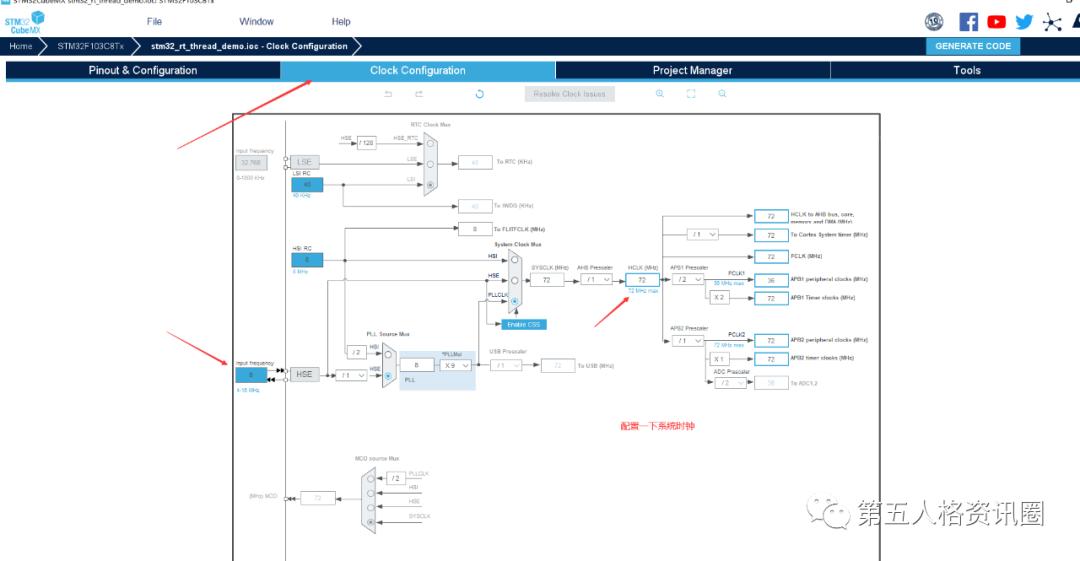Open the USB Prescaler dropdown
This screenshot has width=1080, height=561.
click(x=506, y=365)
